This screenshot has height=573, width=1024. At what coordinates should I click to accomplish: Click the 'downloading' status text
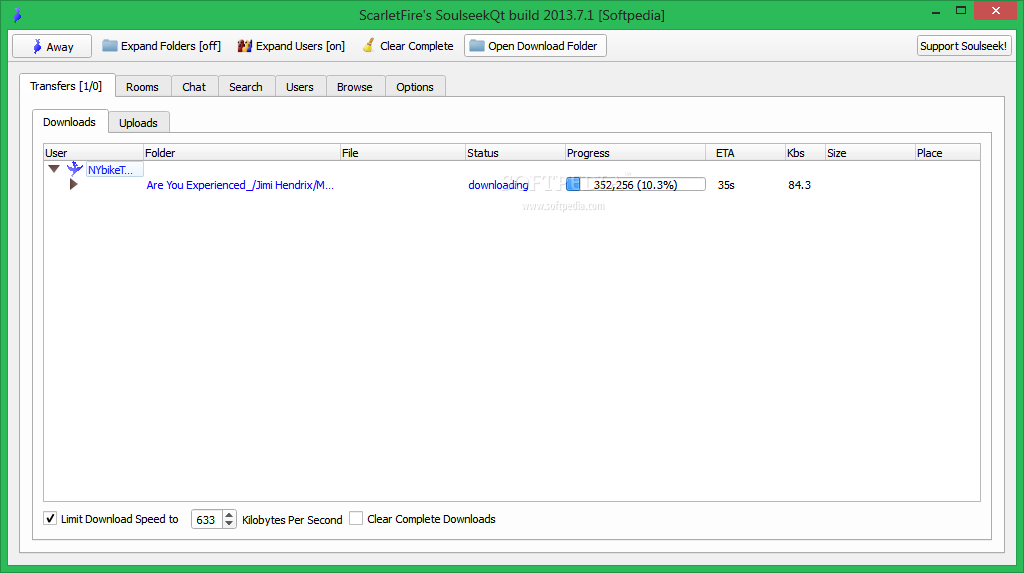point(498,185)
